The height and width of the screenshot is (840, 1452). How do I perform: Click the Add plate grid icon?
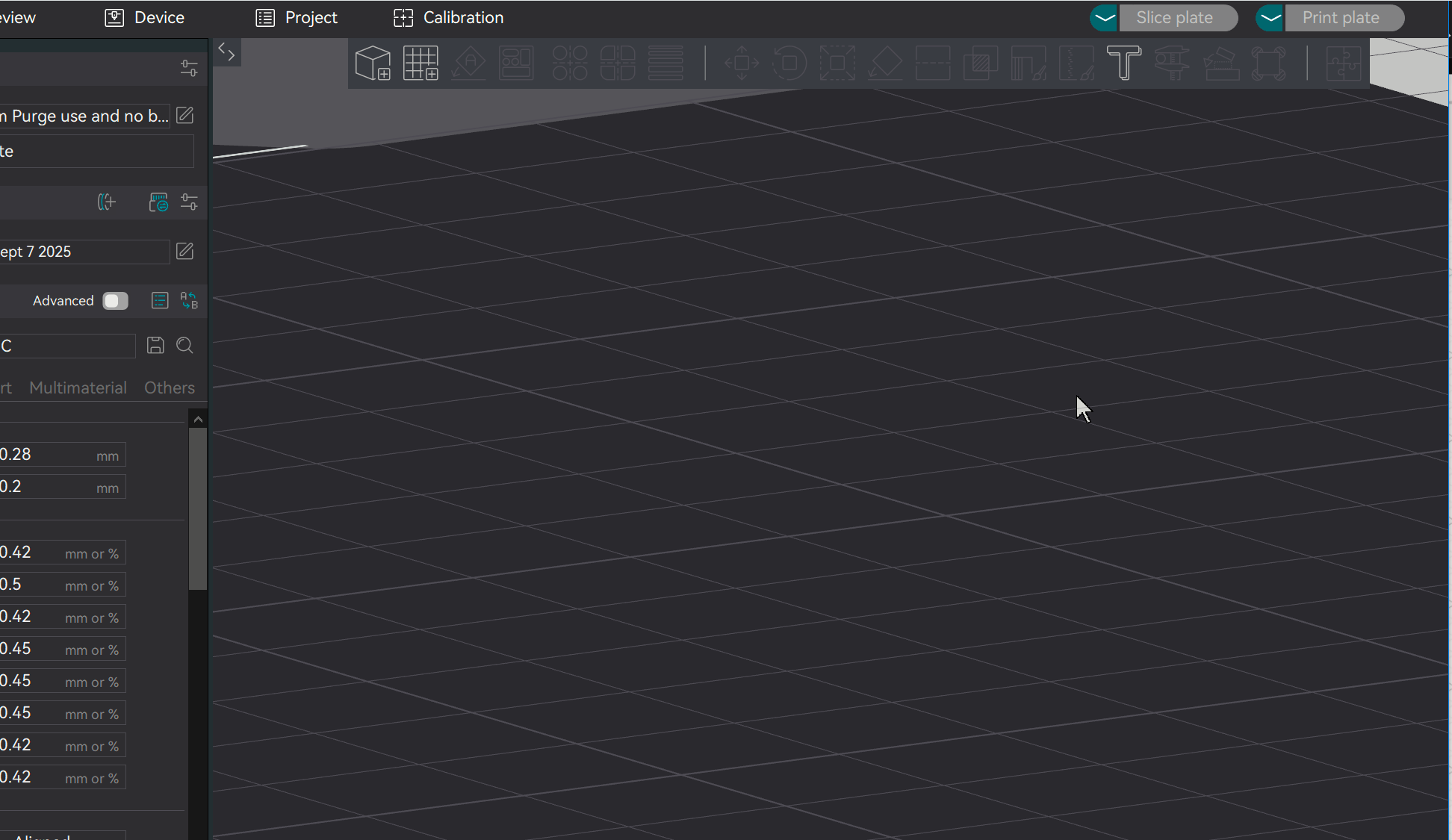(421, 63)
